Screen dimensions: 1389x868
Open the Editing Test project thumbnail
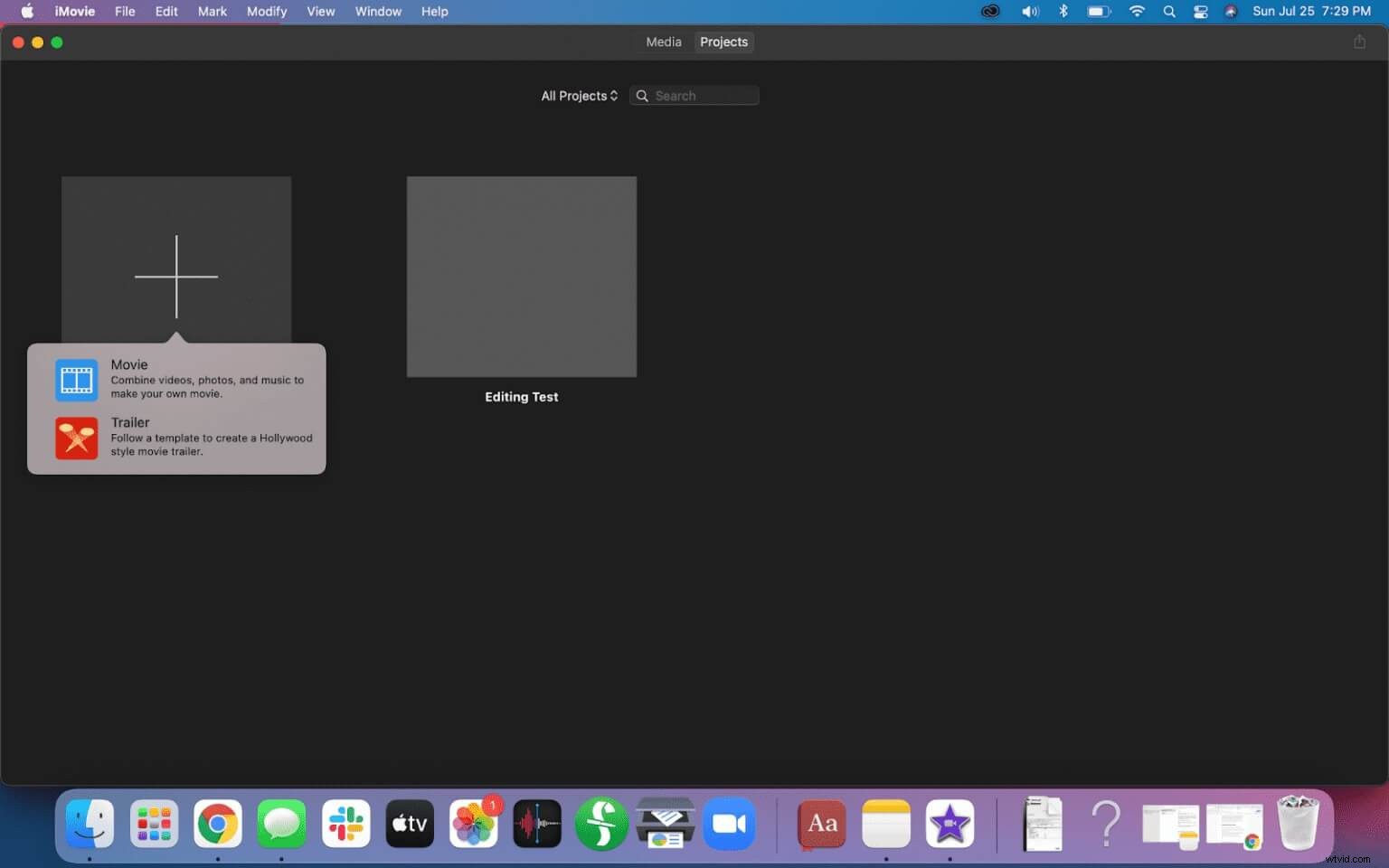coord(521,277)
